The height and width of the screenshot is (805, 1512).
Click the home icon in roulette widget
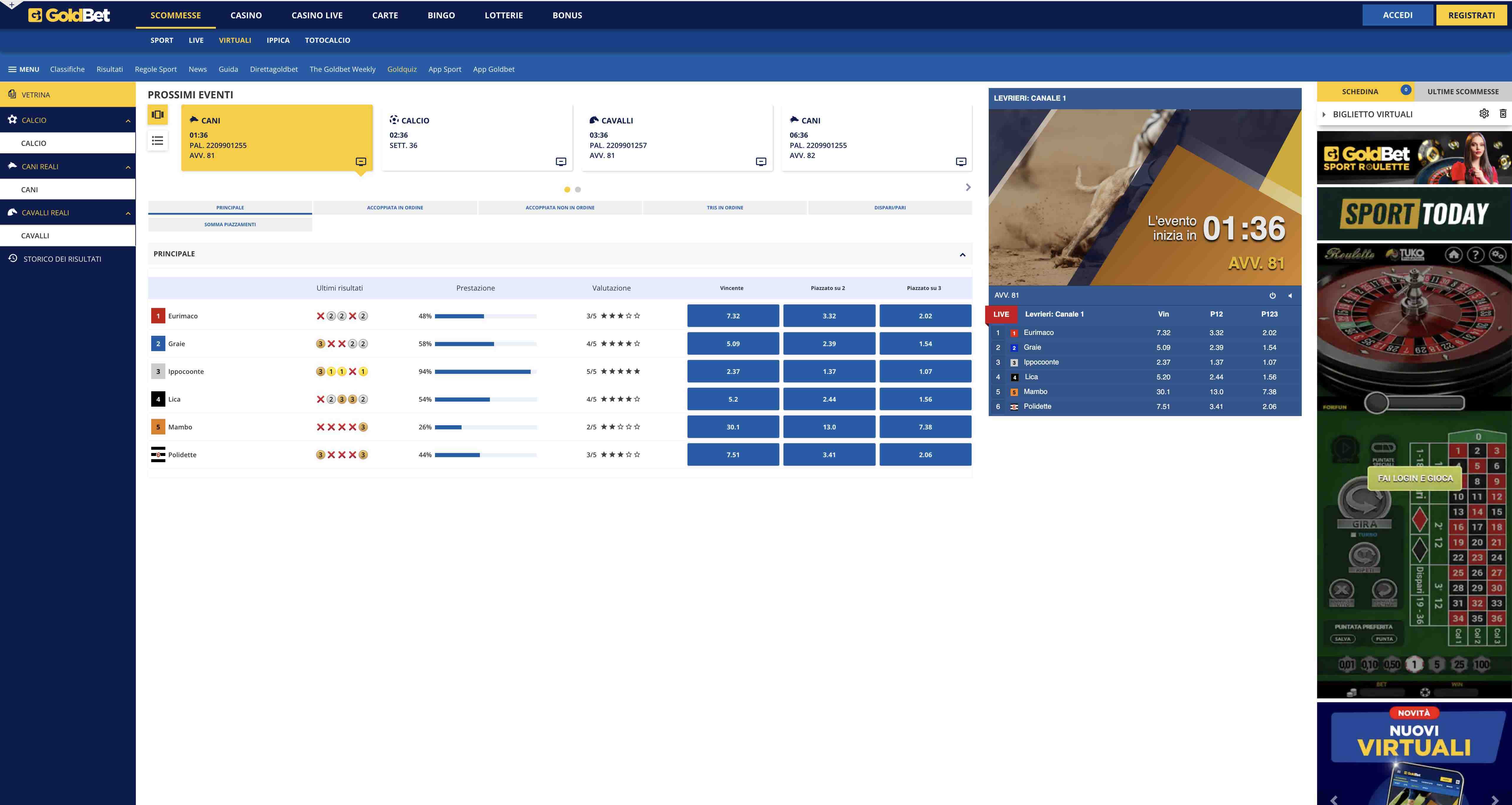[1453, 254]
